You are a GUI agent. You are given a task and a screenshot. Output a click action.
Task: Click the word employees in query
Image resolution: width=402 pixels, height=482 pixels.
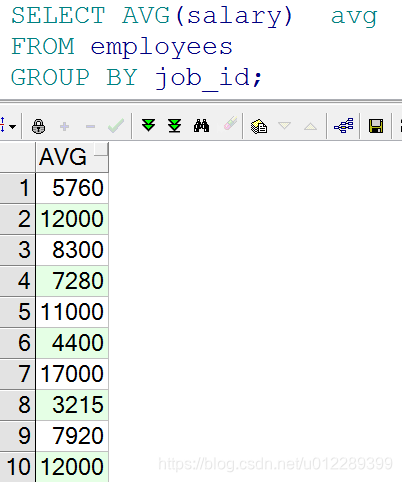(x=161, y=47)
